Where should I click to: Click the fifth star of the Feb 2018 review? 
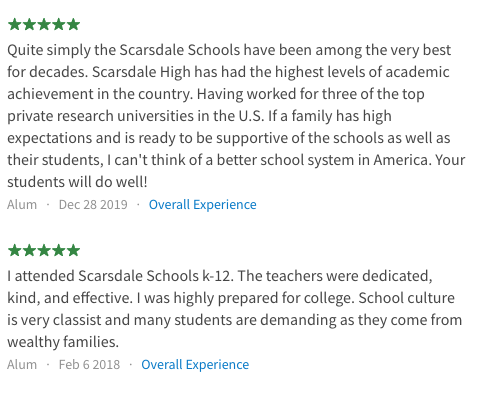pos(73,250)
